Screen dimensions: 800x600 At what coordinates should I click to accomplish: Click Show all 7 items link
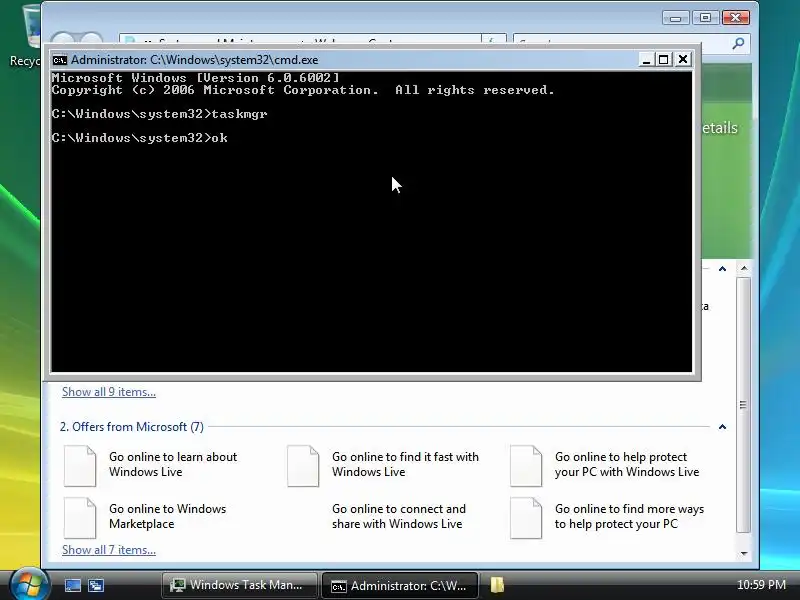109,550
